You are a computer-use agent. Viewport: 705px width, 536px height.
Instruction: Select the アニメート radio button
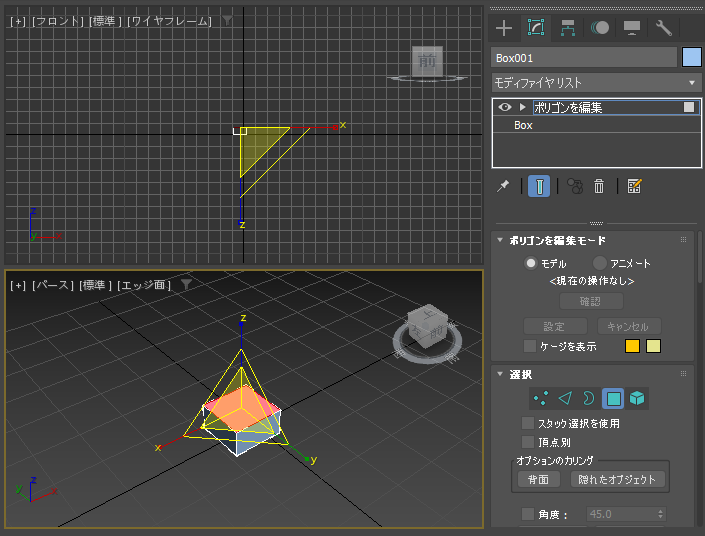pos(599,263)
